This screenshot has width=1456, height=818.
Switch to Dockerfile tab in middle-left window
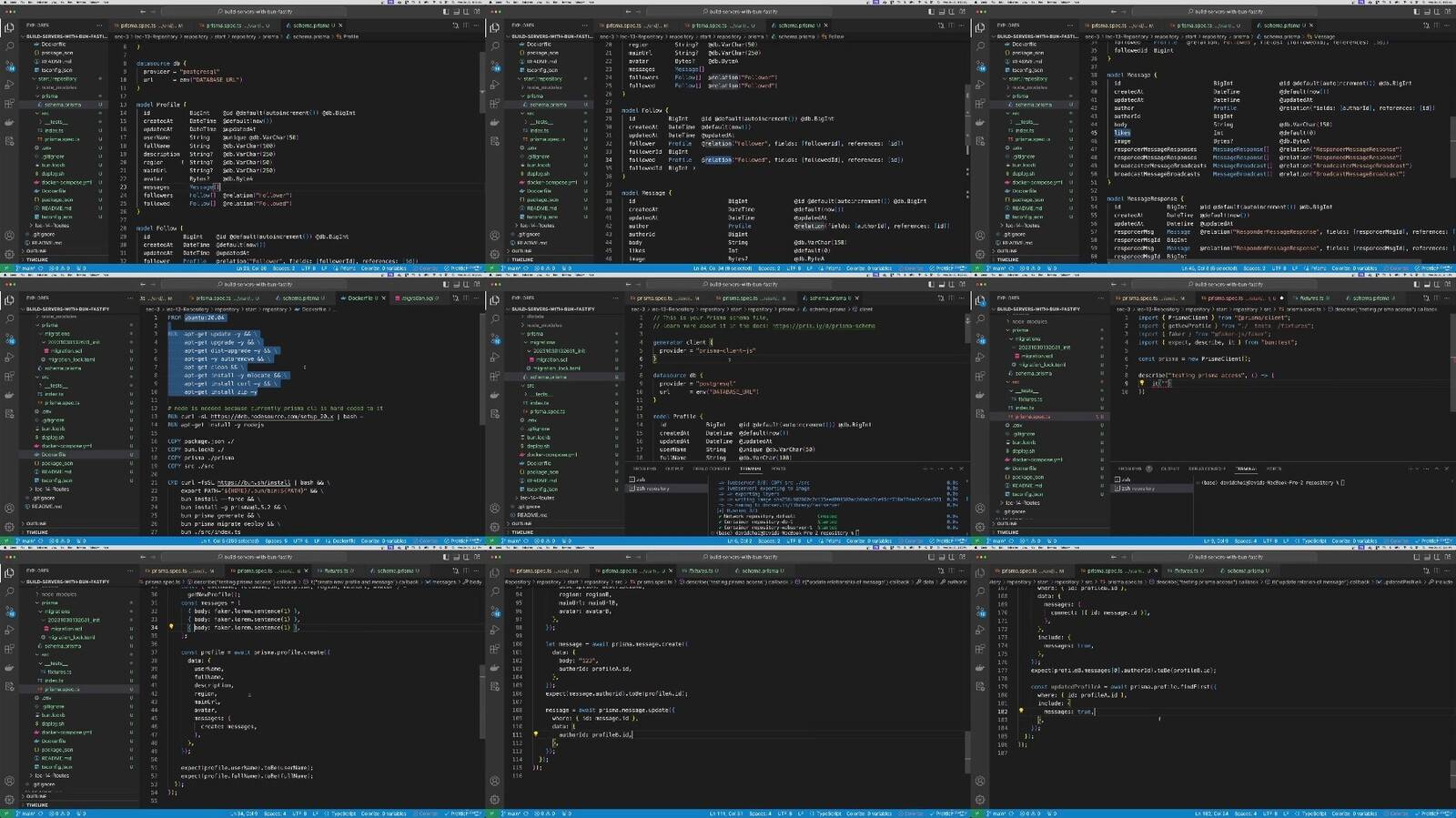pyautogui.click(x=360, y=298)
